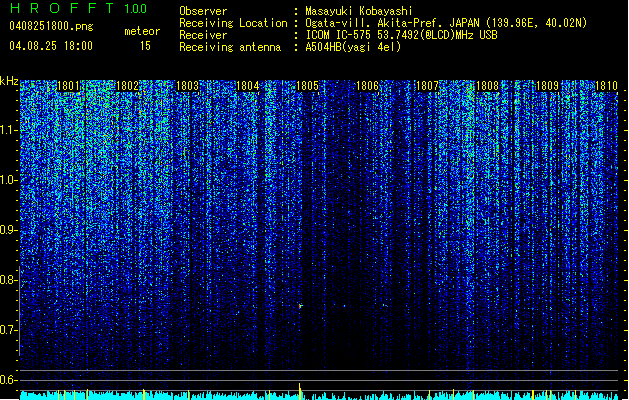Click the red meteor echo spot near 1805

(300, 306)
